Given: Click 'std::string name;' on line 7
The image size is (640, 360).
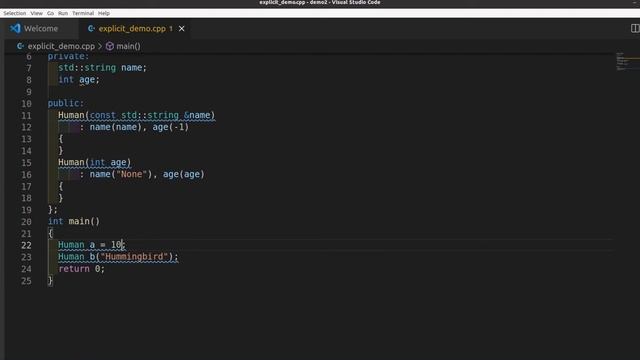Looking at the screenshot, I should pos(102,68).
